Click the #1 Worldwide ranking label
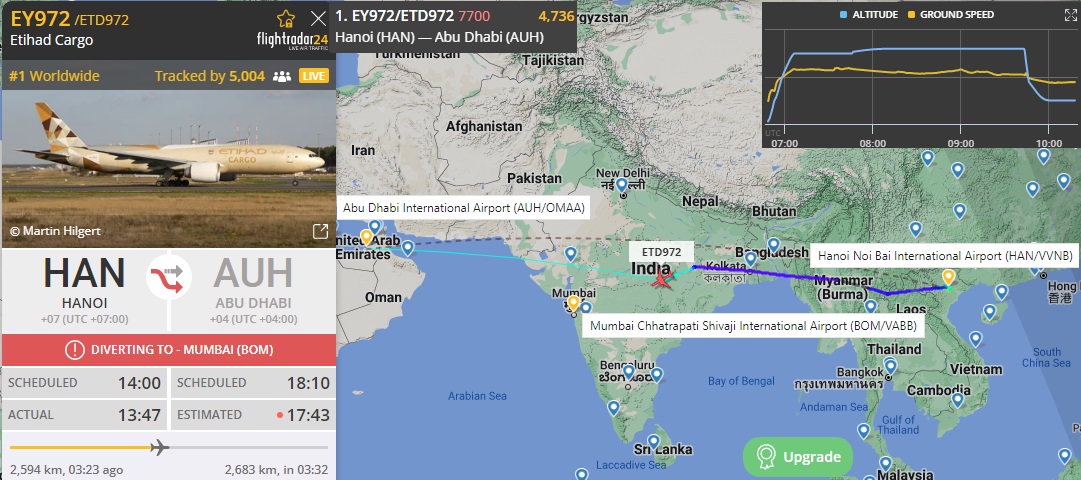The height and width of the screenshot is (480, 1081). pyautogui.click(x=54, y=76)
